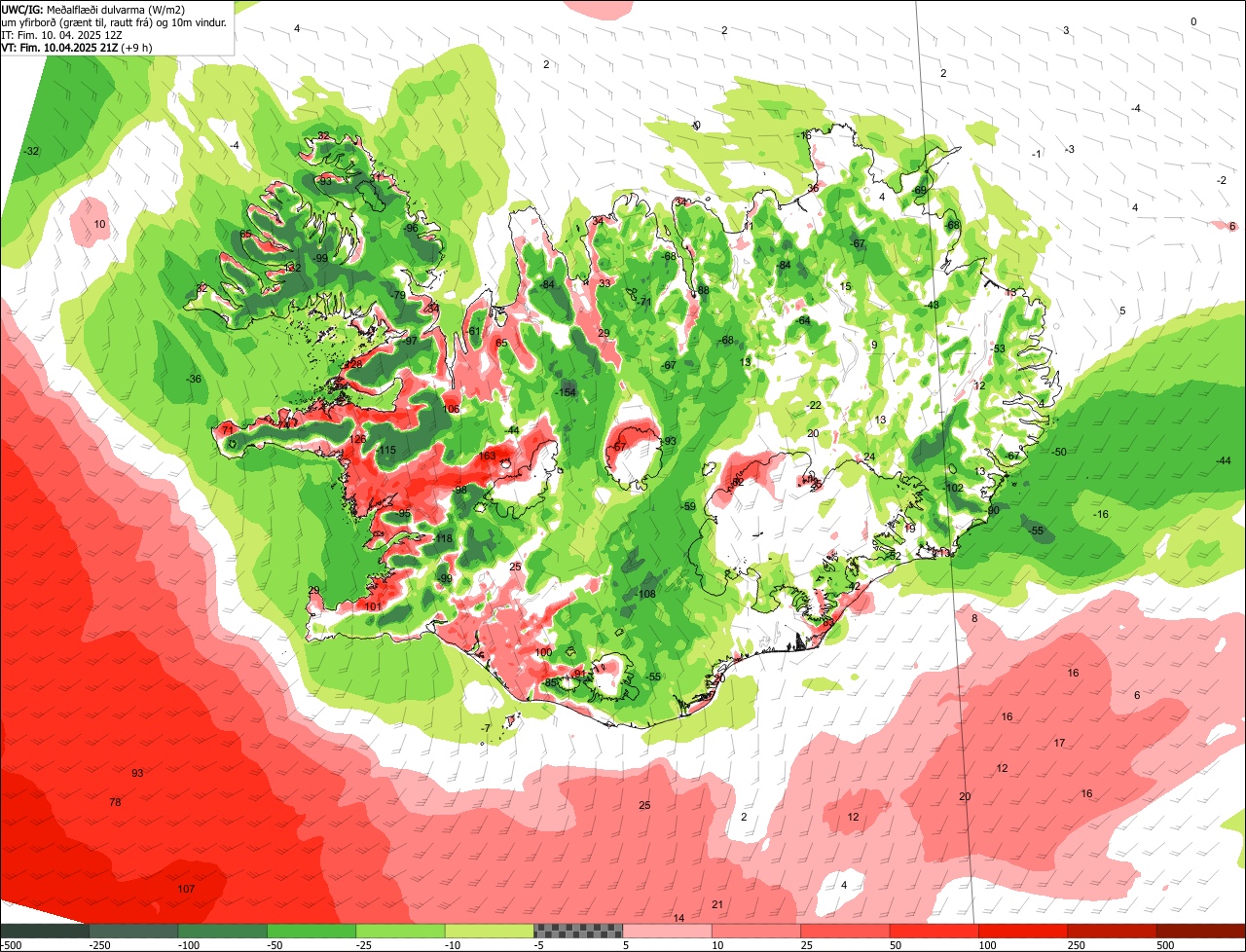Click the -108 value in south Iceland
This screenshot has height=952, width=1246.
tap(646, 594)
